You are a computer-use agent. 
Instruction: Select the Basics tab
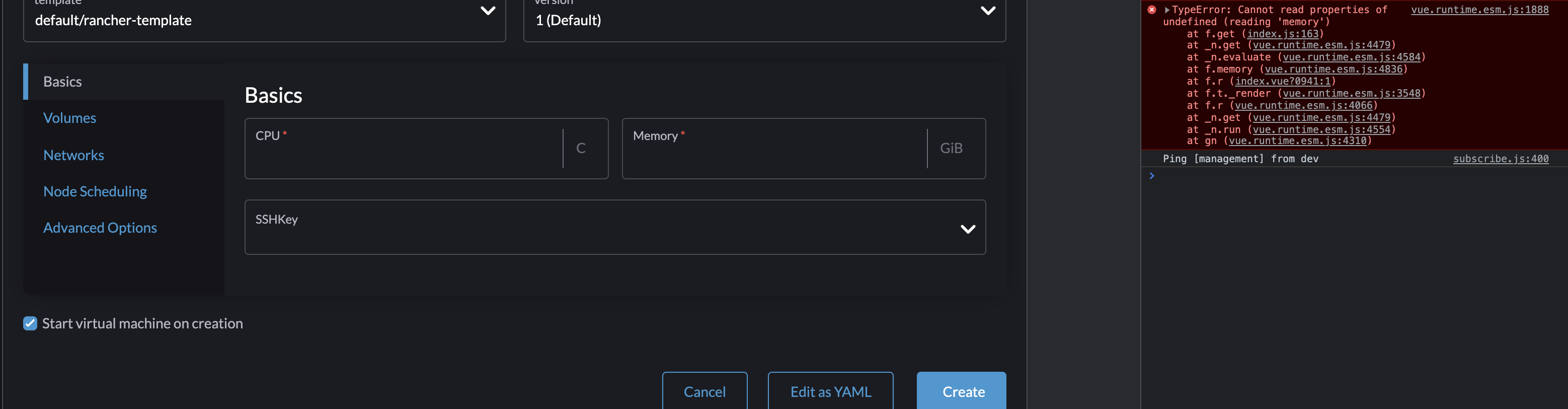[x=62, y=81]
